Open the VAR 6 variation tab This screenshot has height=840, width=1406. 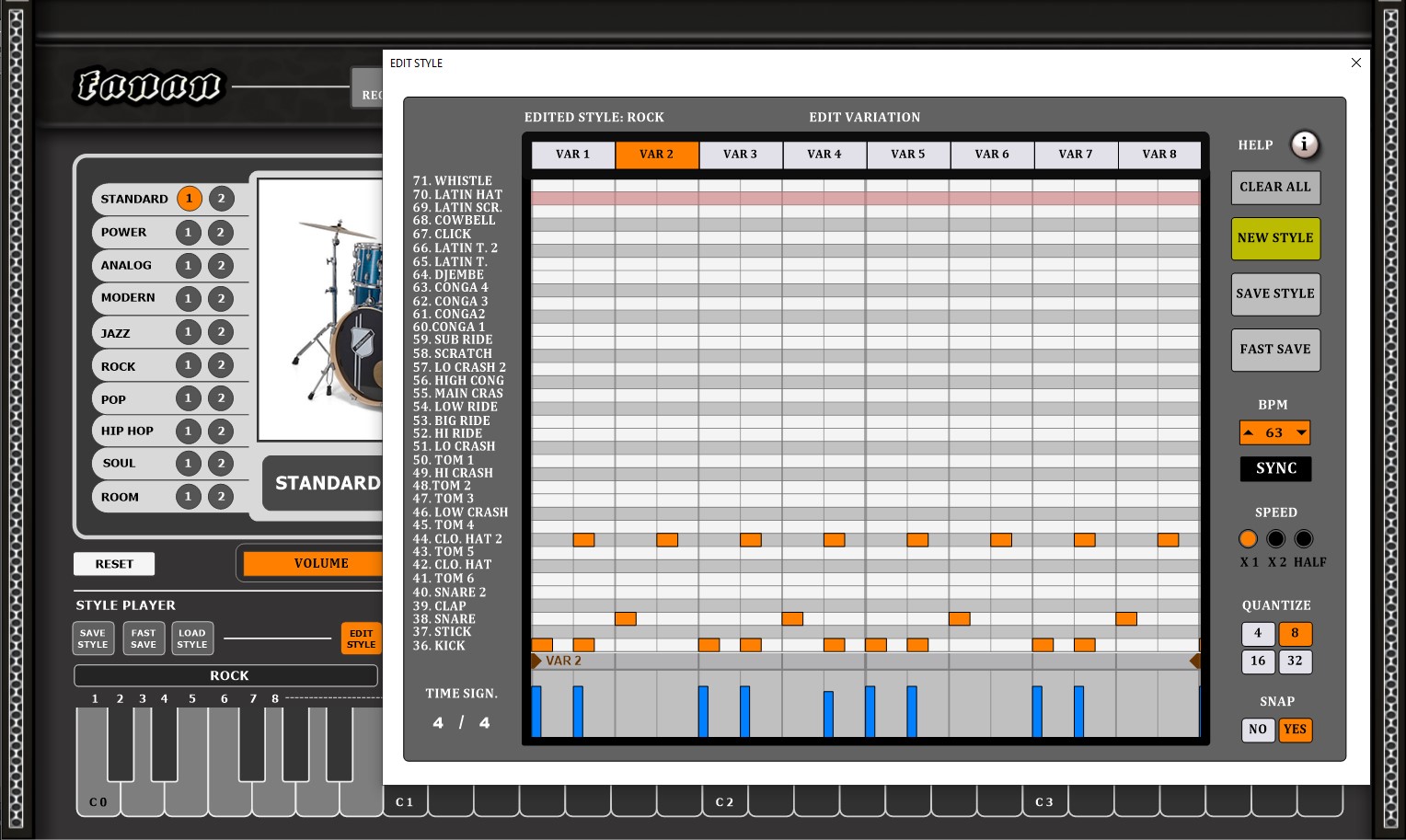[x=992, y=155]
